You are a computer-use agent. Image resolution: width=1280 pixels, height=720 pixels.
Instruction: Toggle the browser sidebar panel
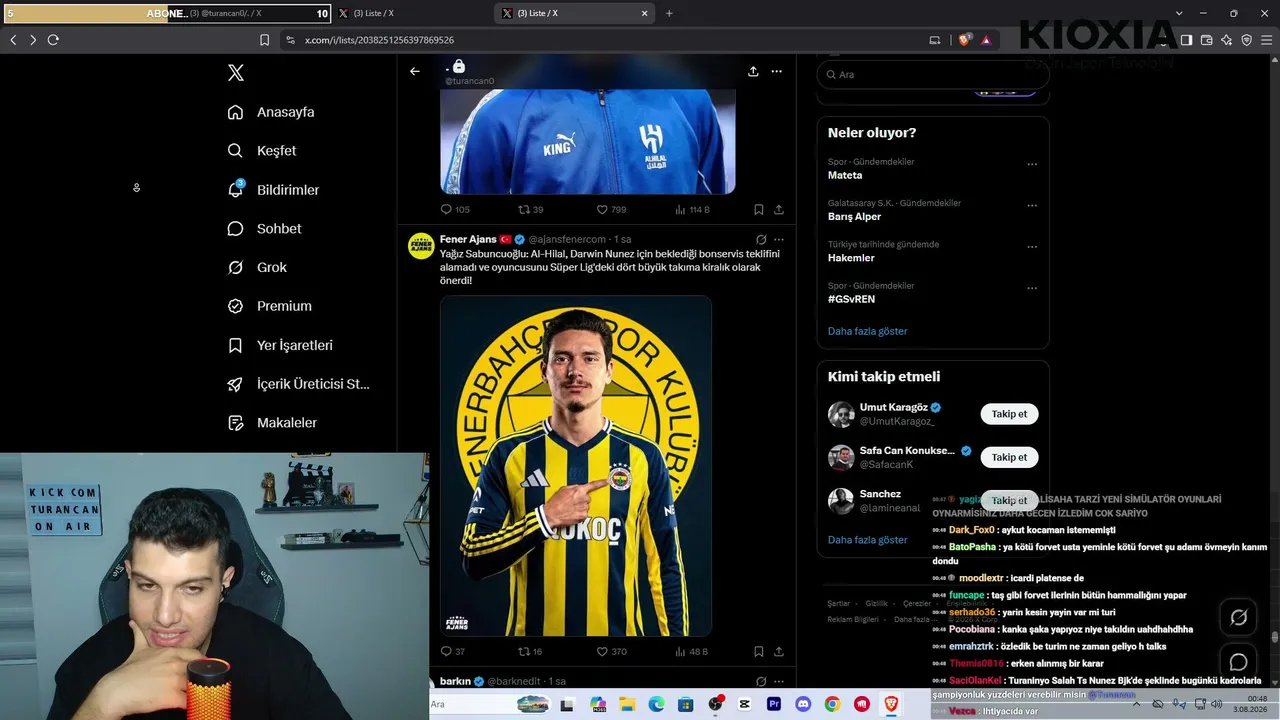point(1186,40)
